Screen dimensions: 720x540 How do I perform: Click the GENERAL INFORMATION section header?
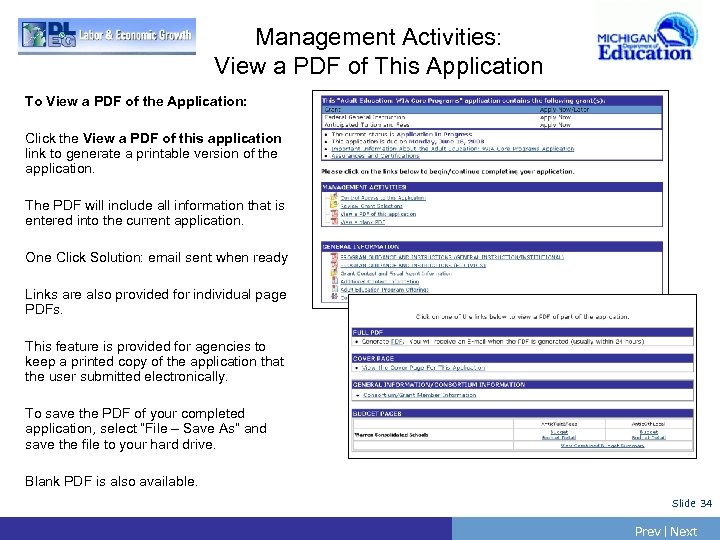pyautogui.click(x=492, y=247)
